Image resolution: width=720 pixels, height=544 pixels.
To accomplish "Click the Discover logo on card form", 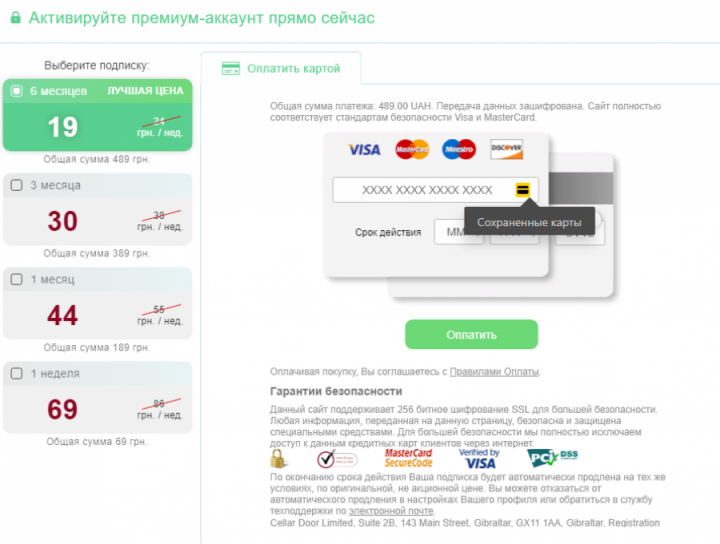I will [x=506, y=150].
